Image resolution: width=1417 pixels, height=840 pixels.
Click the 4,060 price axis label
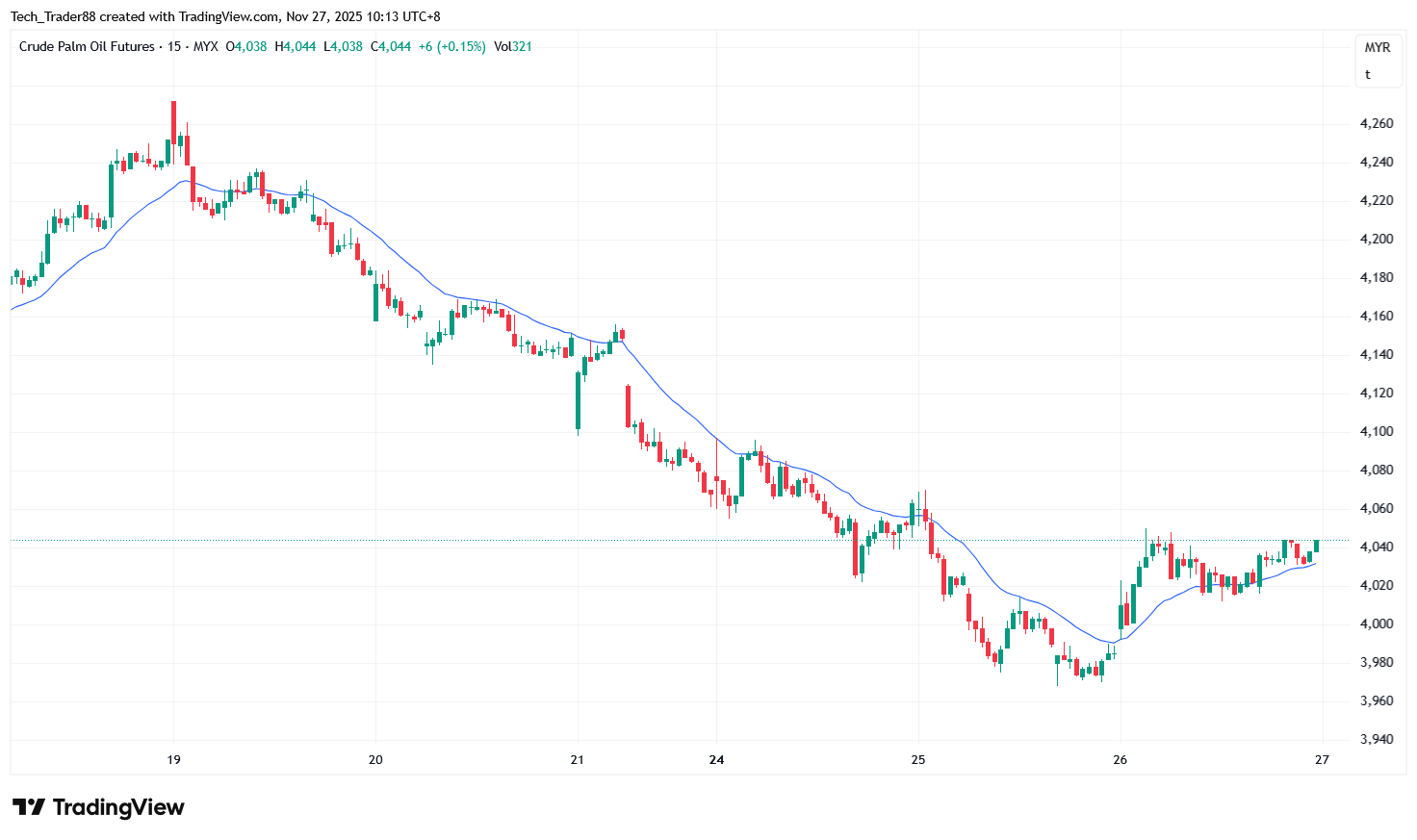pyautogui.click(x=1377, y=508)
